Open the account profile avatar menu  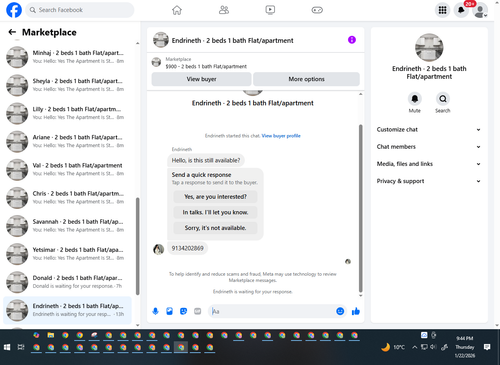point(480,10)
